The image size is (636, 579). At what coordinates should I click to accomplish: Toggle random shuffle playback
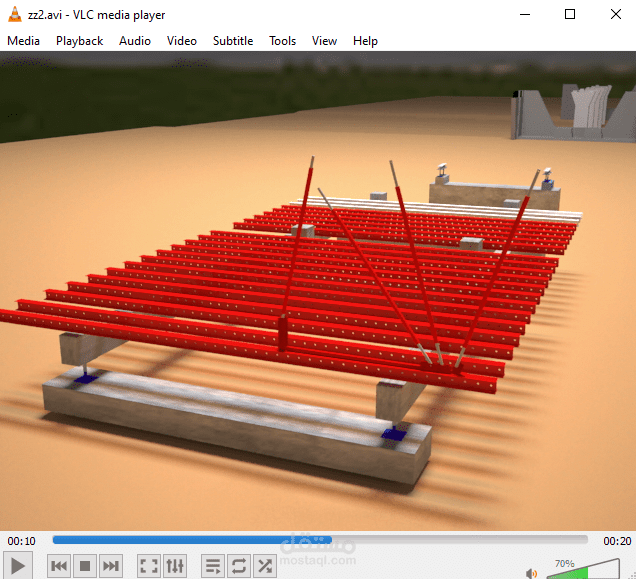265,566
